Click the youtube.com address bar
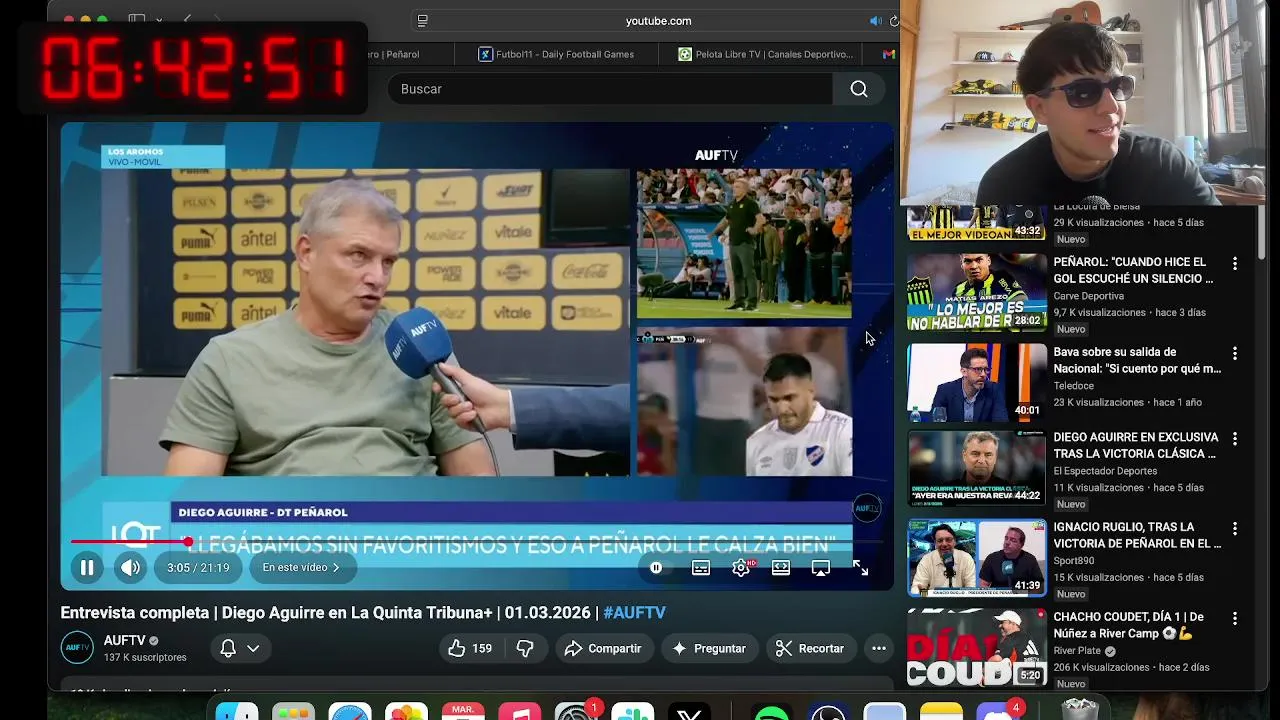The image size is (1280, 720). 658,21
